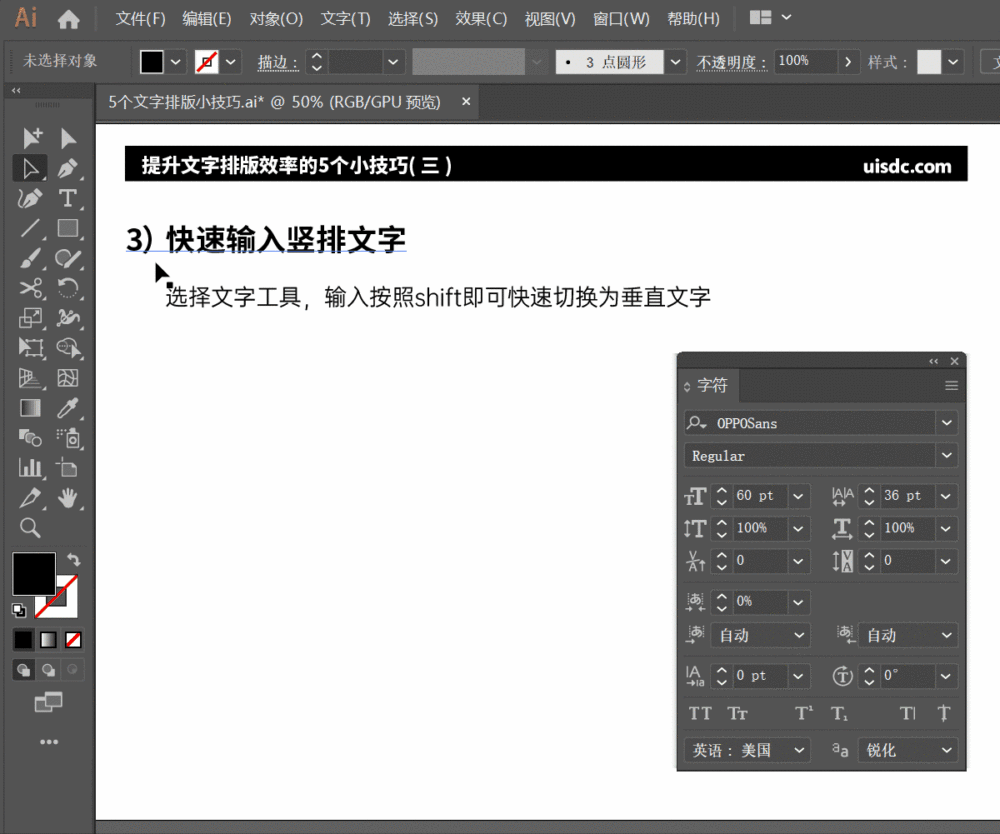Select the Hand tool
This screenshot has height=834, width=1000.
[x=68, y=497]
